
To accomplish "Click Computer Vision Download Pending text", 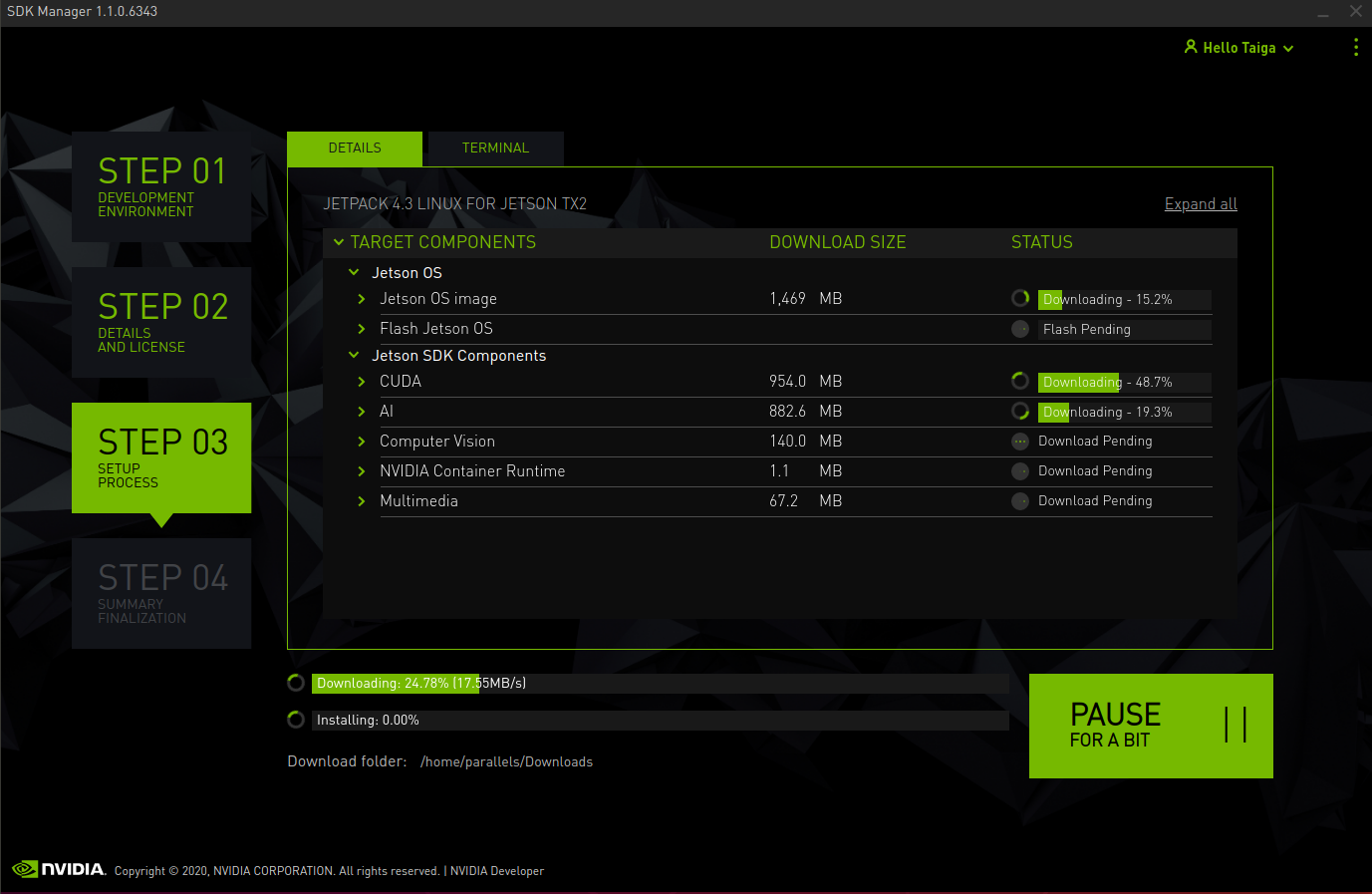I will (x=1095, y=441).
